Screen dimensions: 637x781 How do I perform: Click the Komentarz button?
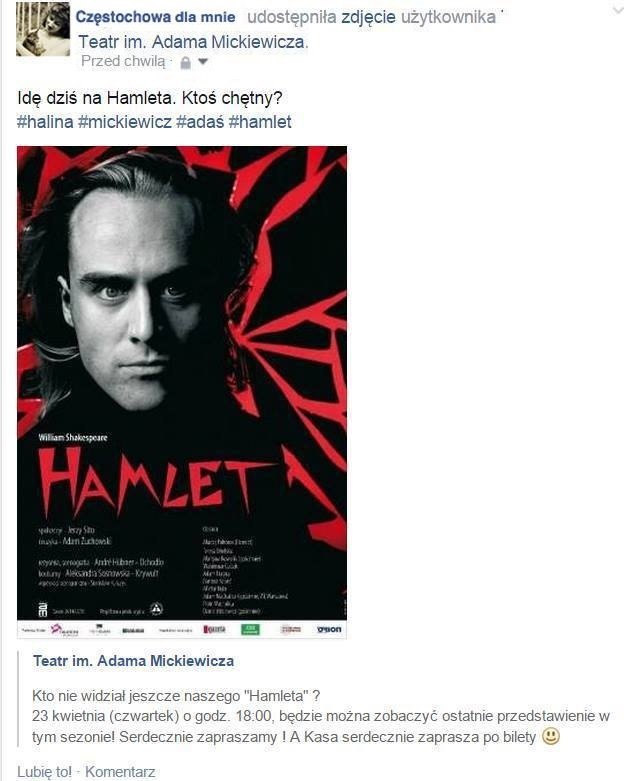(x=120, y=772)
